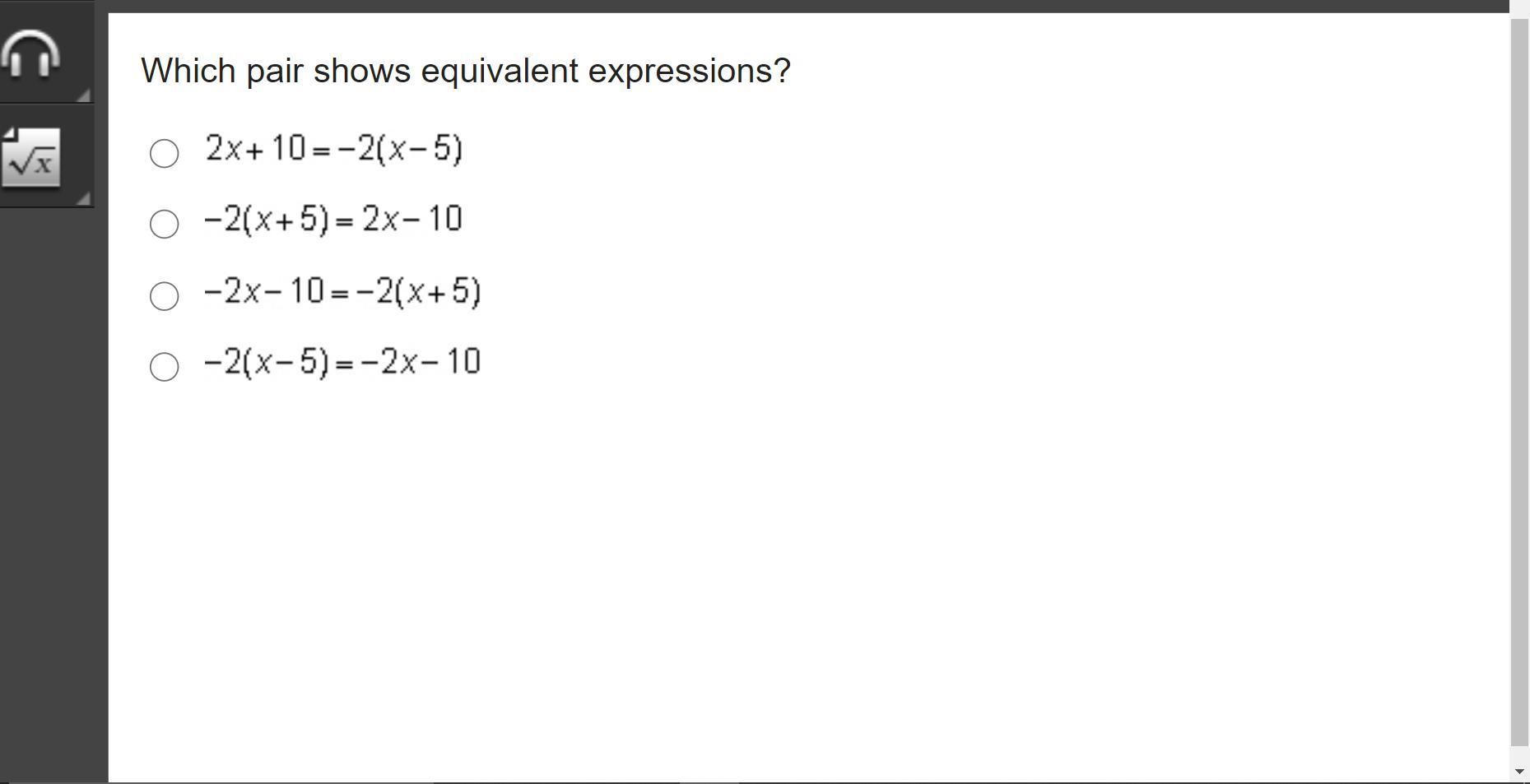
Task: Select the radio button for −2(x−5)=−2x−10
Action: 165,367
